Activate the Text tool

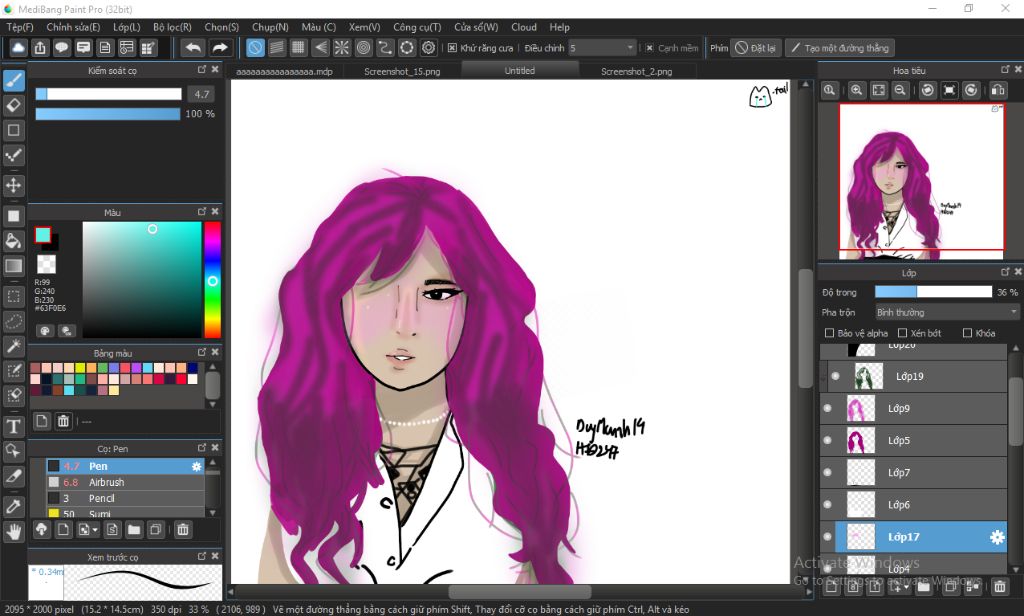(14, 427)
